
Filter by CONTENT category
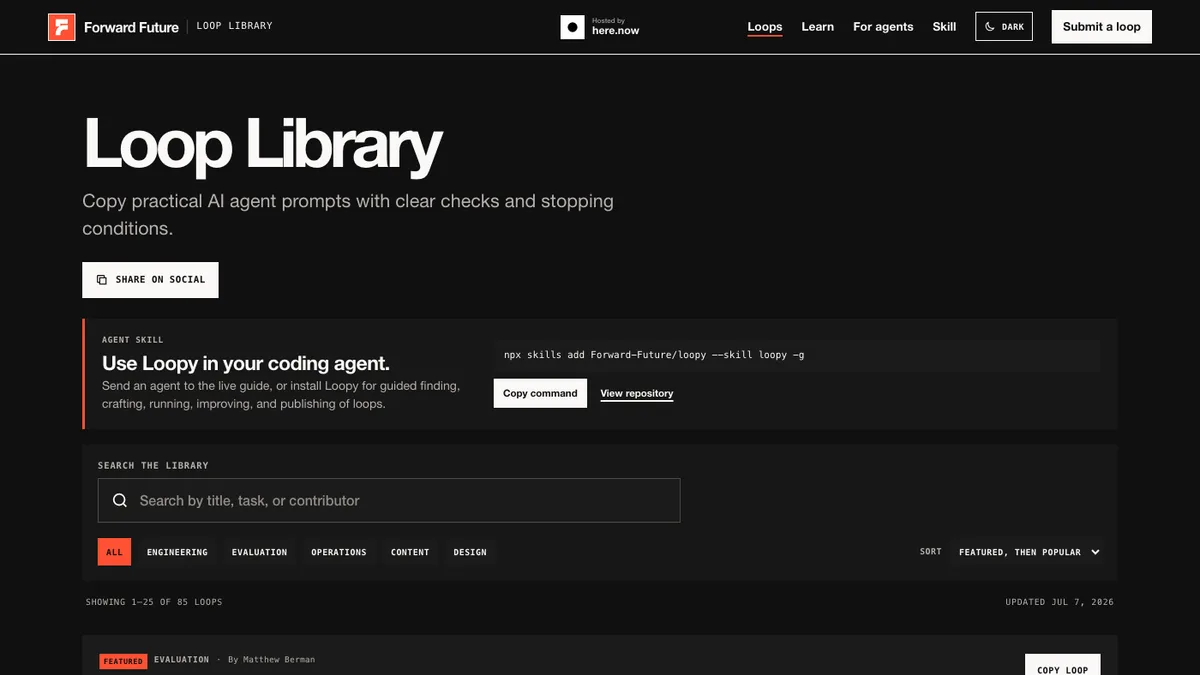(x=410, y=552)
